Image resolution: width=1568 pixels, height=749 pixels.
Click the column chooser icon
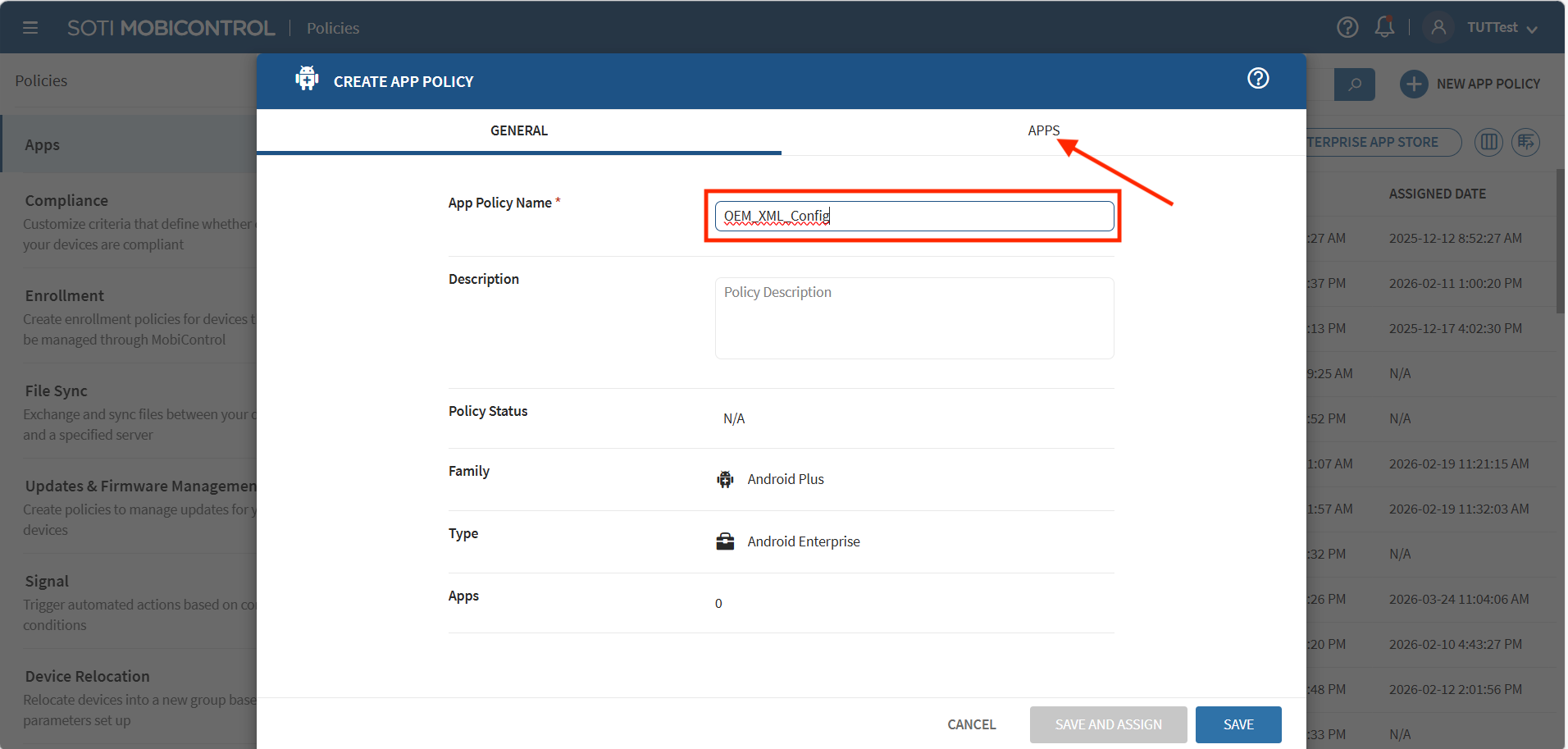click(x=1488, y=143)
